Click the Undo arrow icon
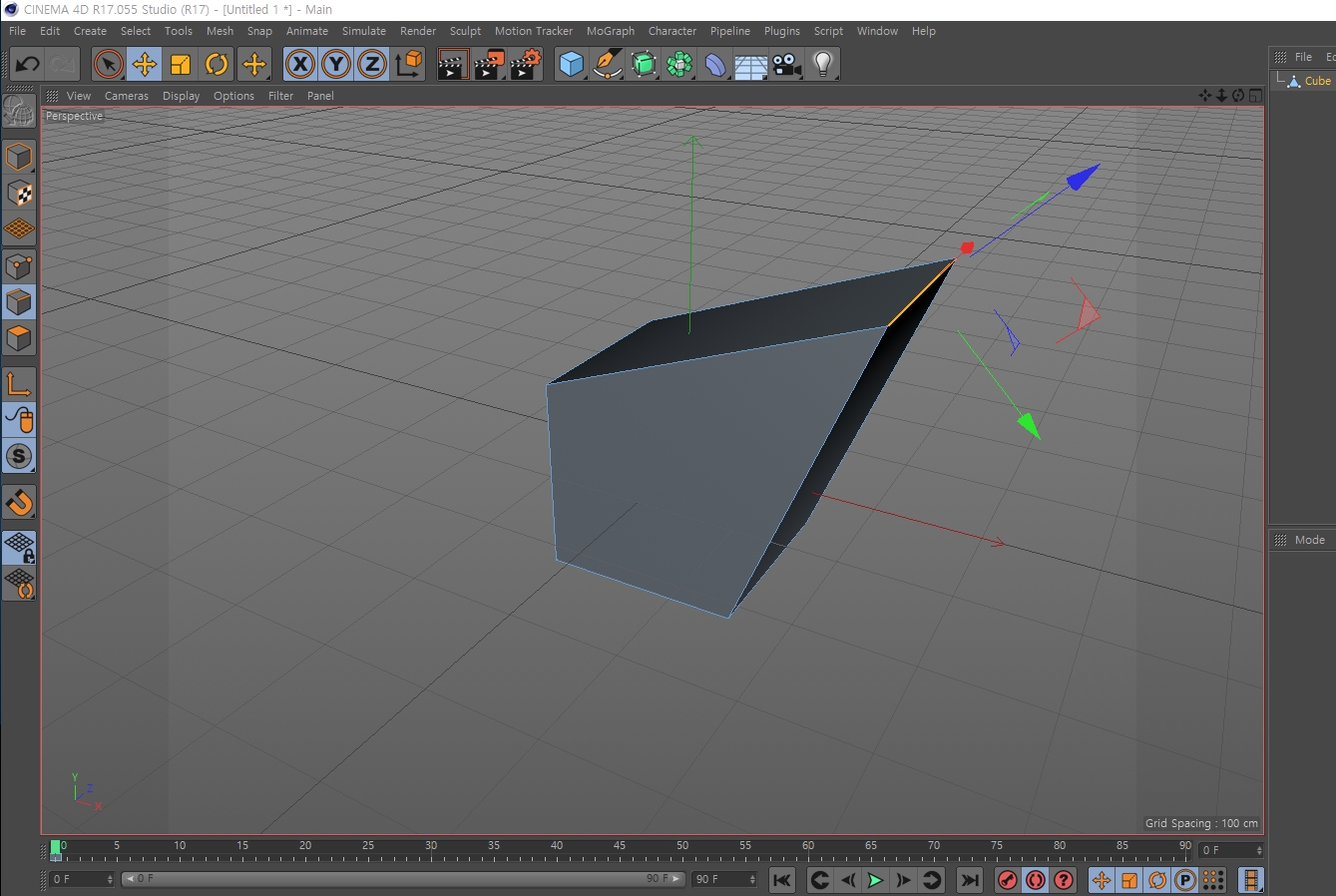1336x896 pixels. [27, 65]
